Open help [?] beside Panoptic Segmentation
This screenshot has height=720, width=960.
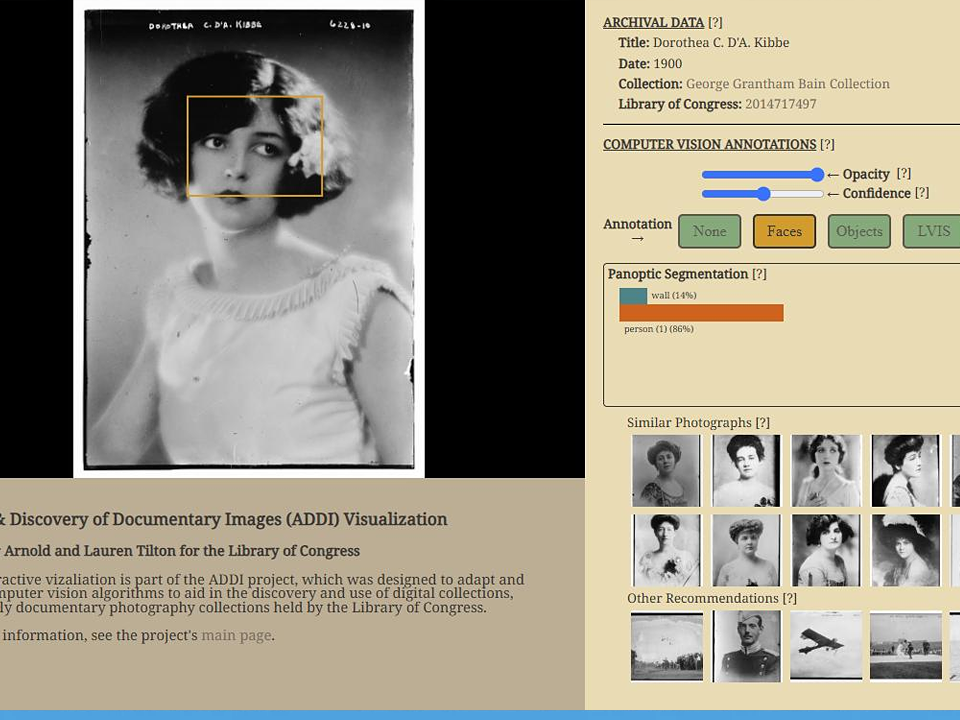coord(759,274)
